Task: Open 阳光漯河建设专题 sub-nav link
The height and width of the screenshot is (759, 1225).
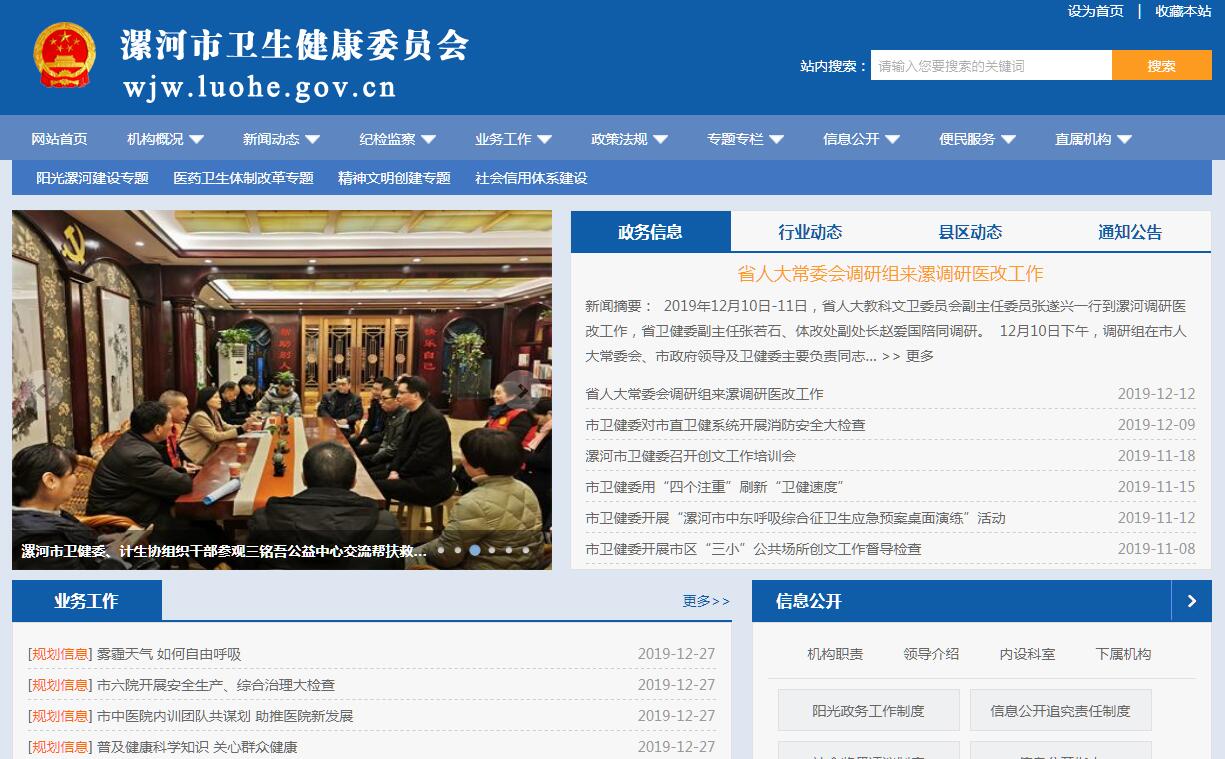Action: tap(92, 178)
